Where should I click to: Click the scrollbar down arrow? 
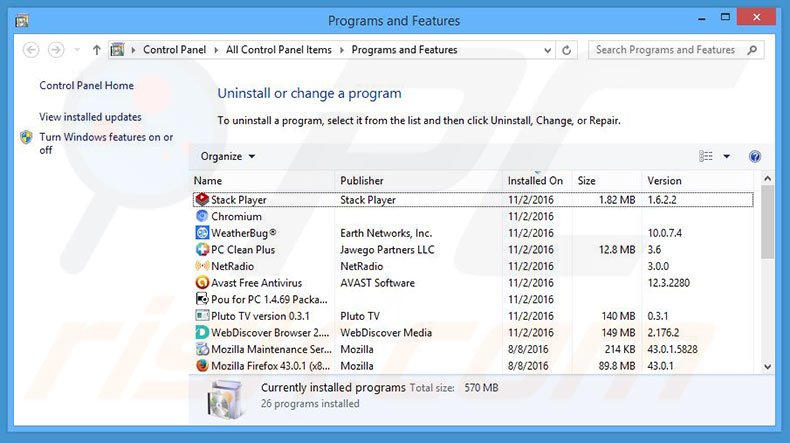coord(767,367)
